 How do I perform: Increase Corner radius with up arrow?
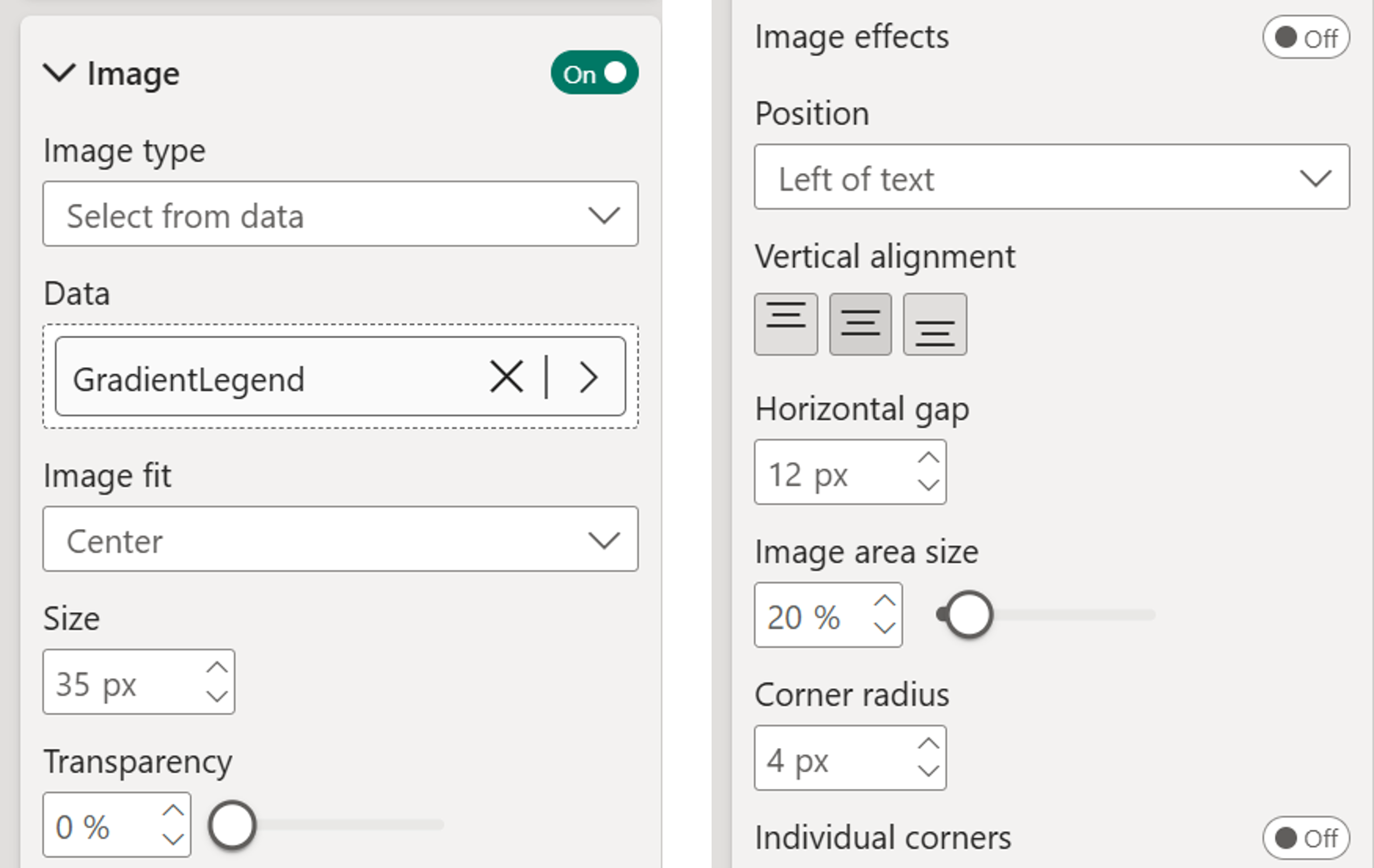point(928,744)
